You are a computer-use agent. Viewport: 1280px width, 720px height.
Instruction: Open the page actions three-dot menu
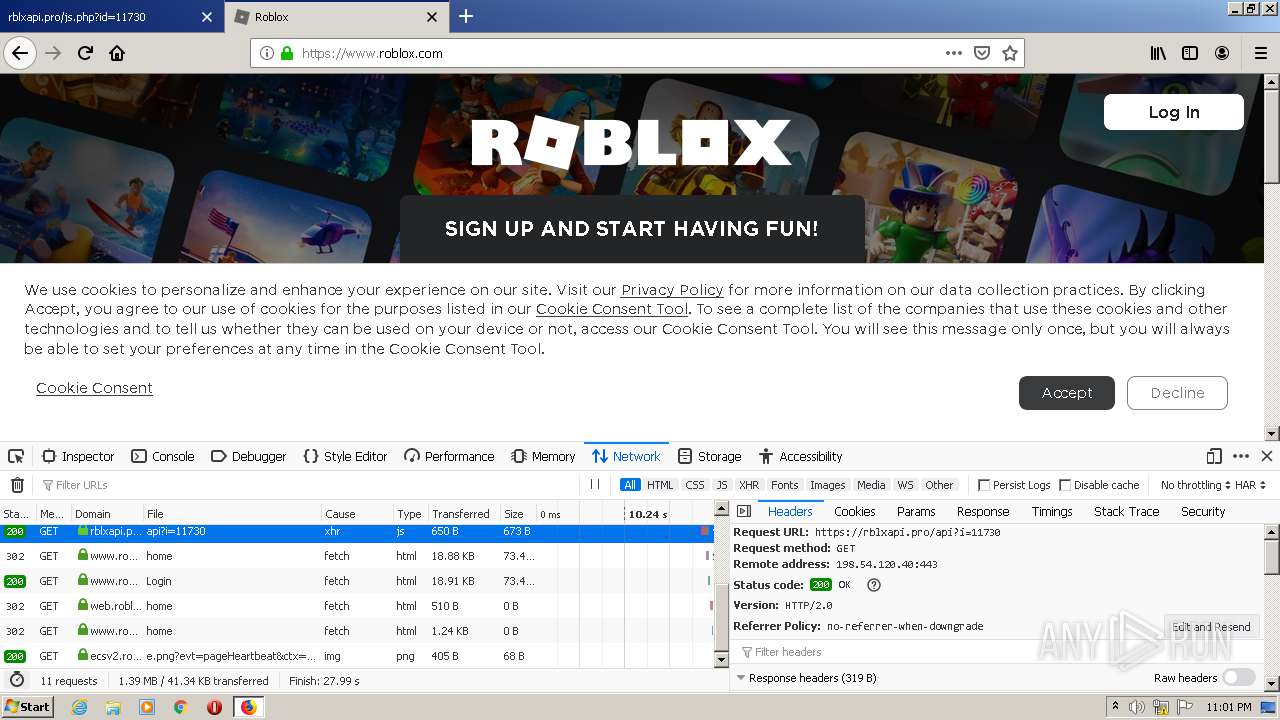pyautogui.click(x=954, y=53)
